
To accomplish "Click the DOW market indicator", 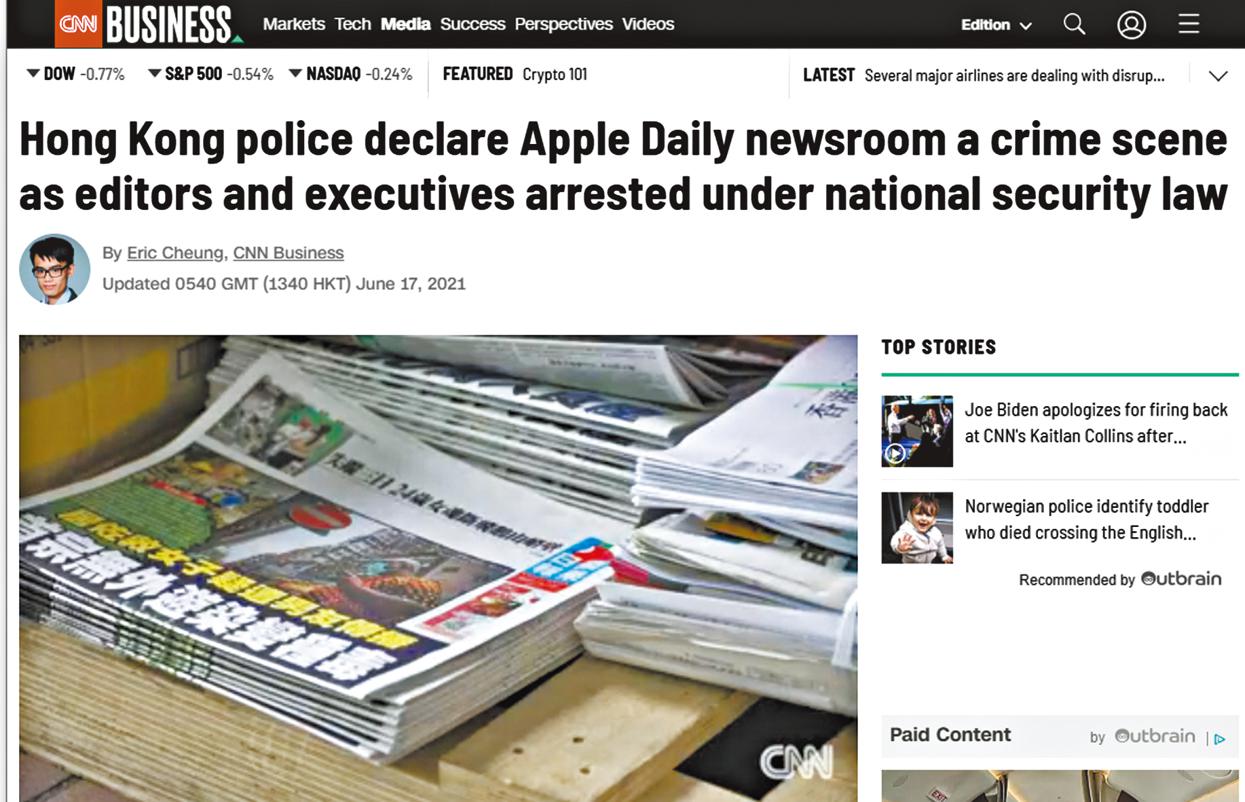I will click(x=76, y=74).
